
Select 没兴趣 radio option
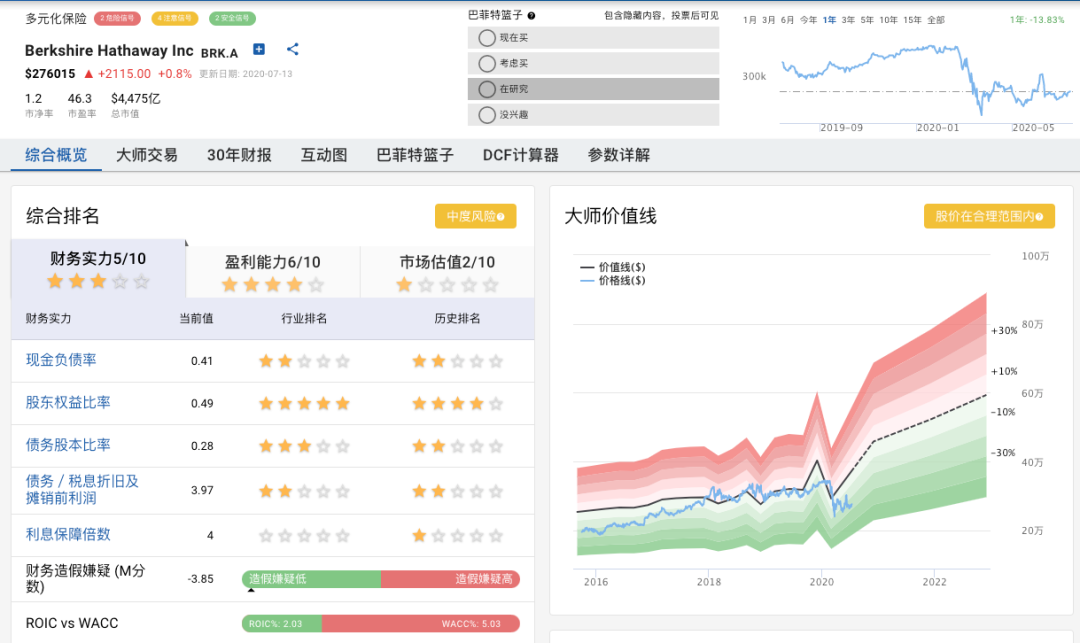coord(487,115)
